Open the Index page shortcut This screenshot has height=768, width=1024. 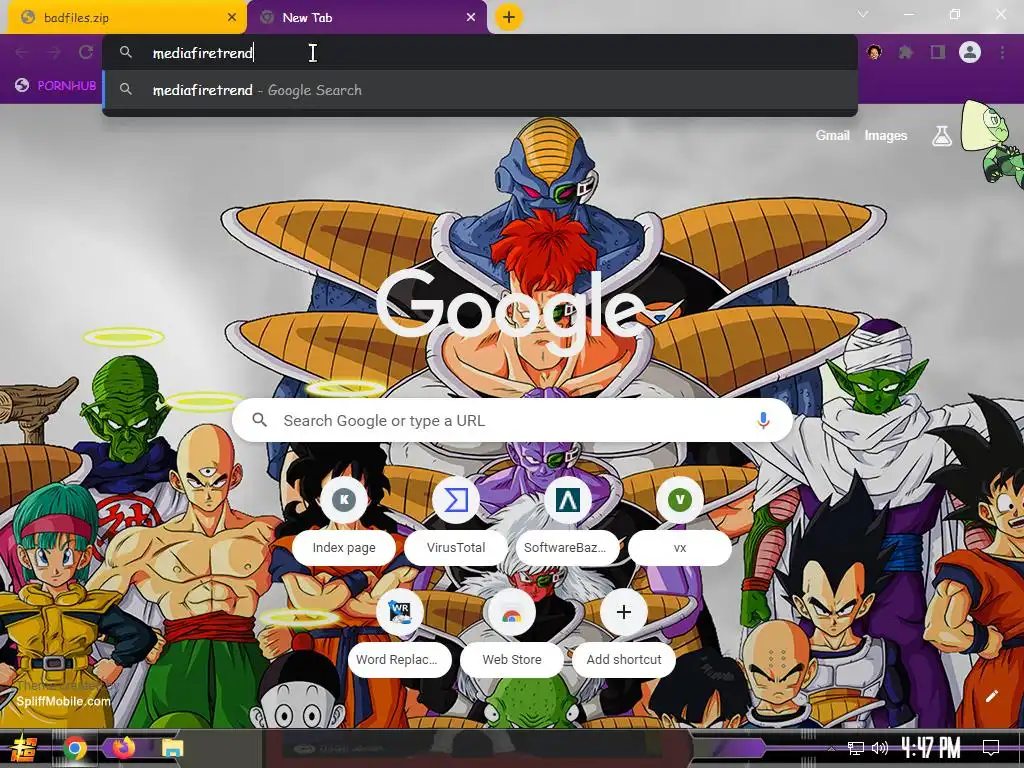click(344, 519)
